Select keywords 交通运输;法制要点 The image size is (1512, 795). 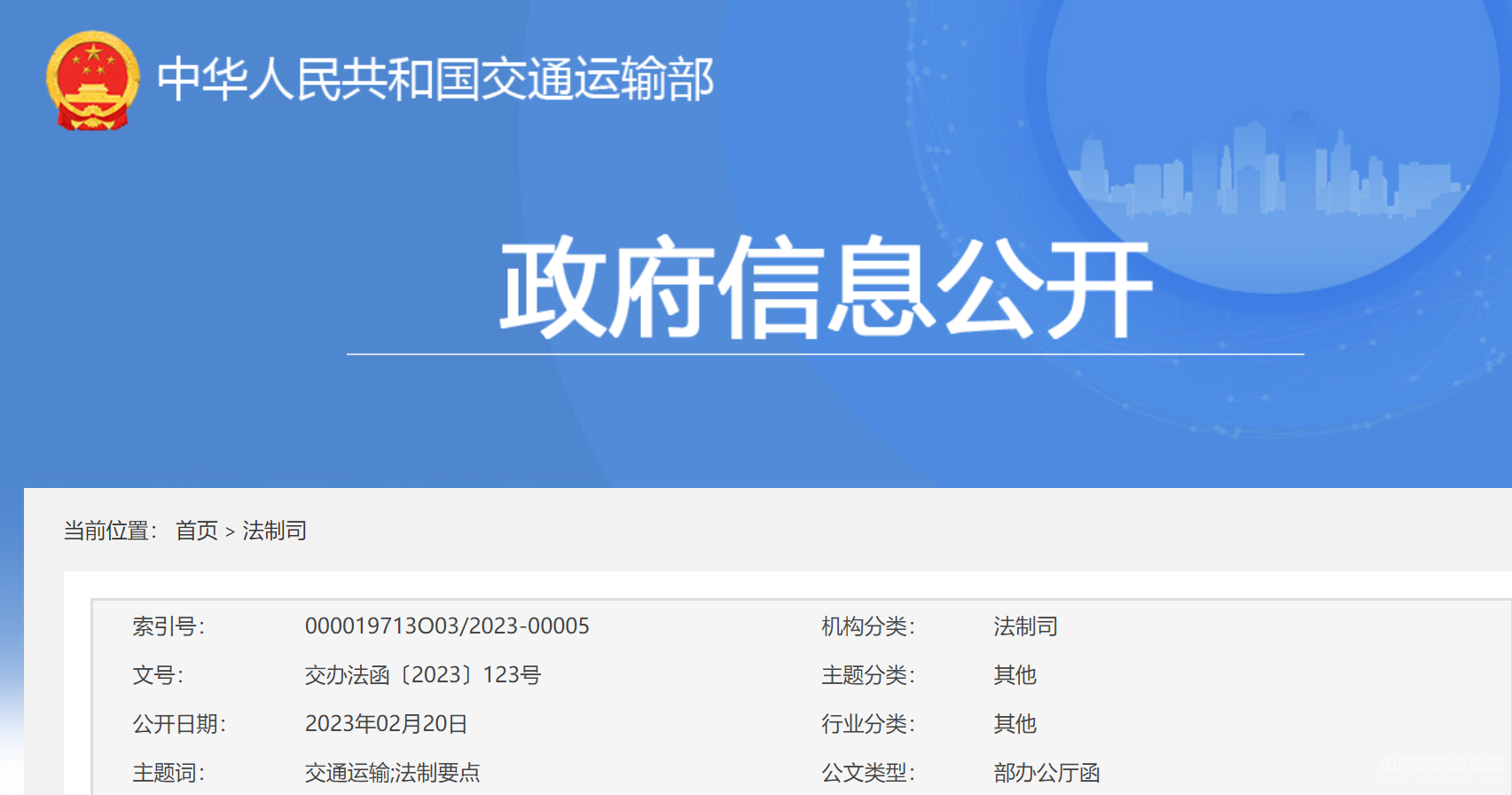click(x=392, y=773)
